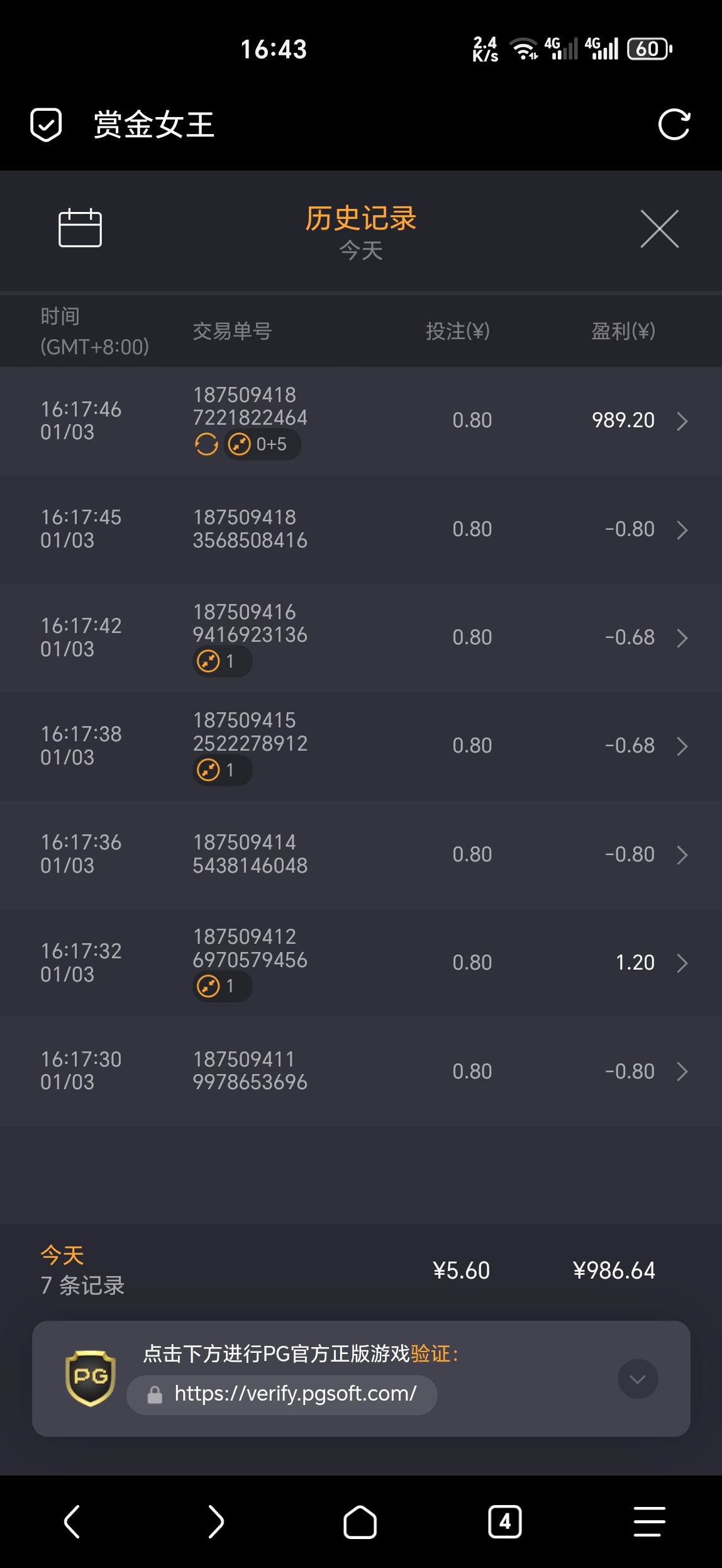This screenshot has height=1568, width=722.
Task: Close the history records panel
Action: [659, 229]
